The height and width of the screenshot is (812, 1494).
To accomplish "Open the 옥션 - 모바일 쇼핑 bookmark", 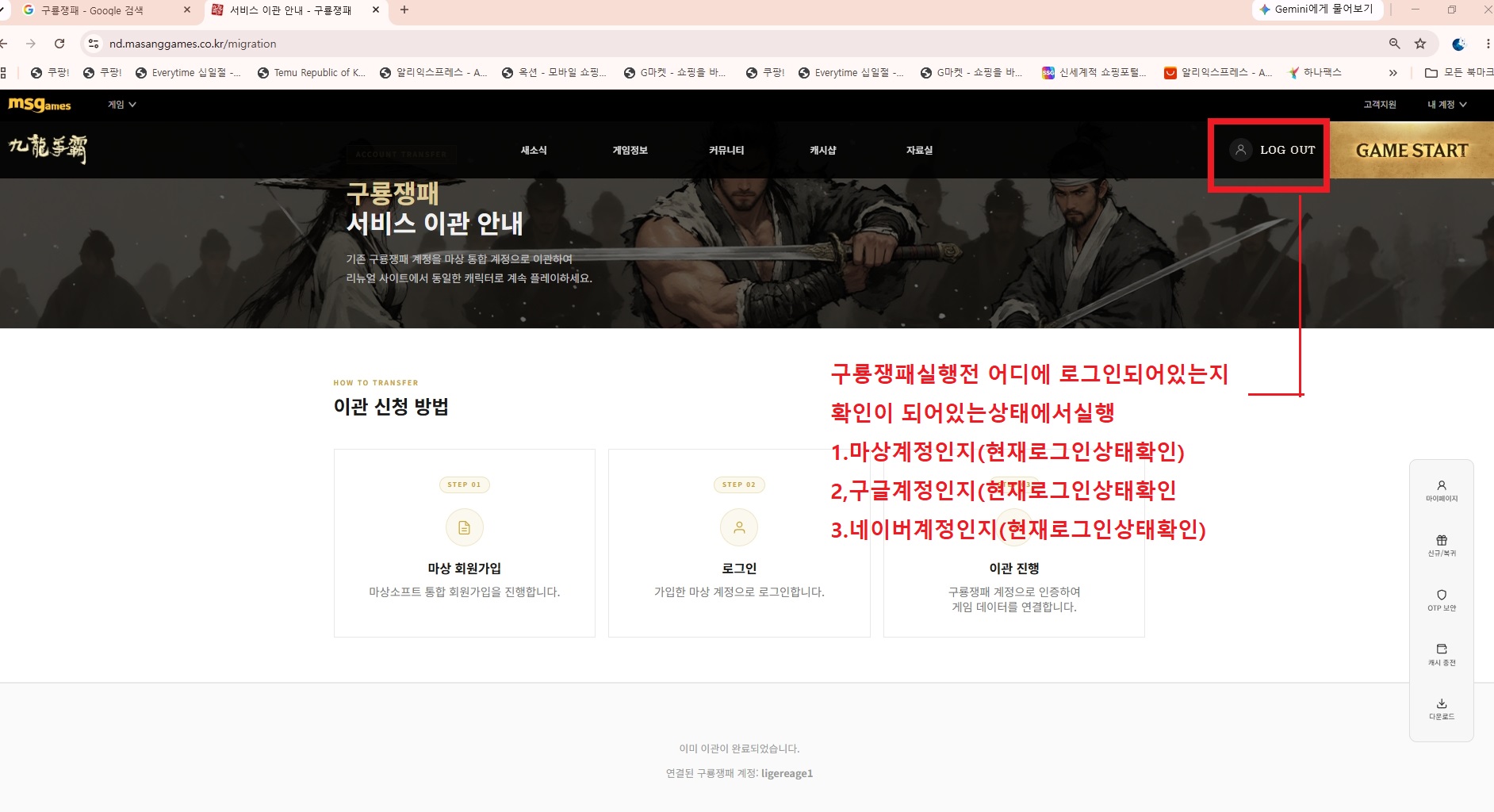I will (554, 73).
